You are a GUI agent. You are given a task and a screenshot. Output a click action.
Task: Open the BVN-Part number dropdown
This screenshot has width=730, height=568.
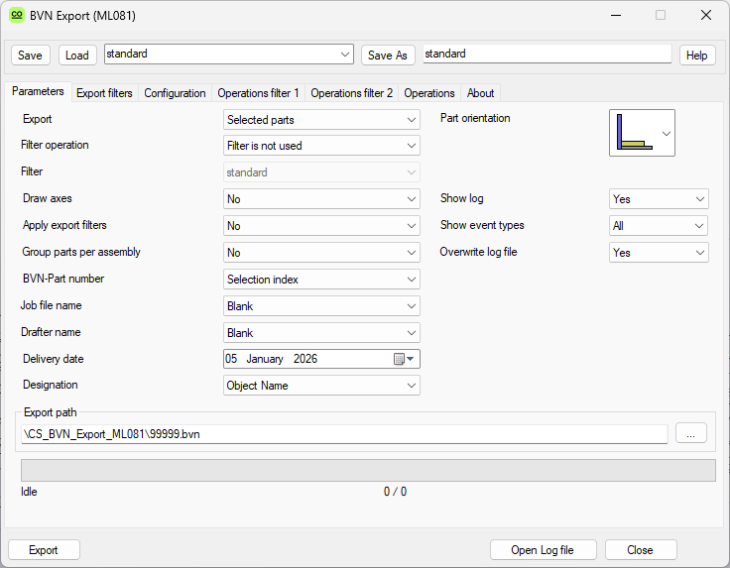(x=321, y=279)
